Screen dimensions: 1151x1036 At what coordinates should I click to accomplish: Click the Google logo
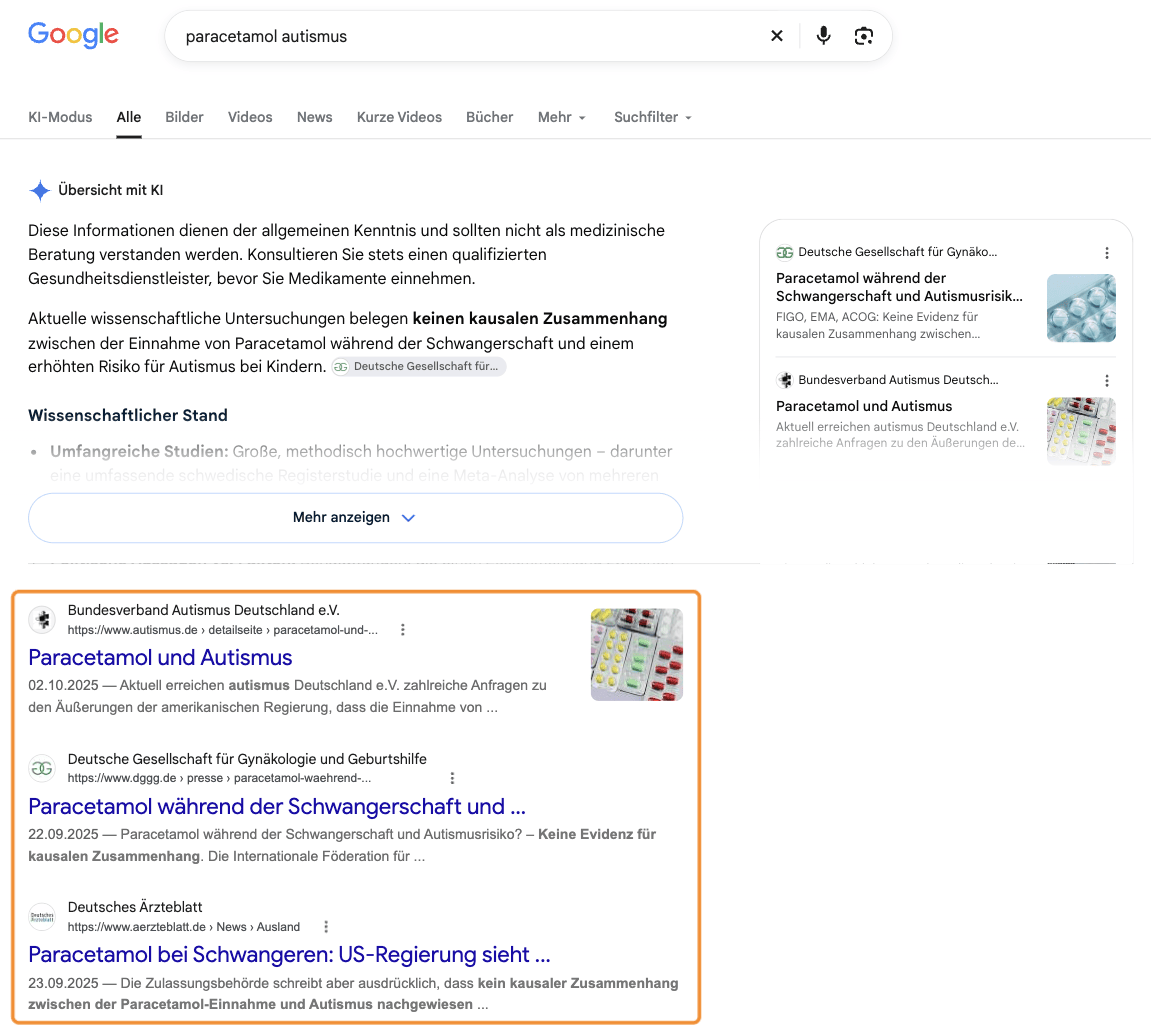(73, 35)
